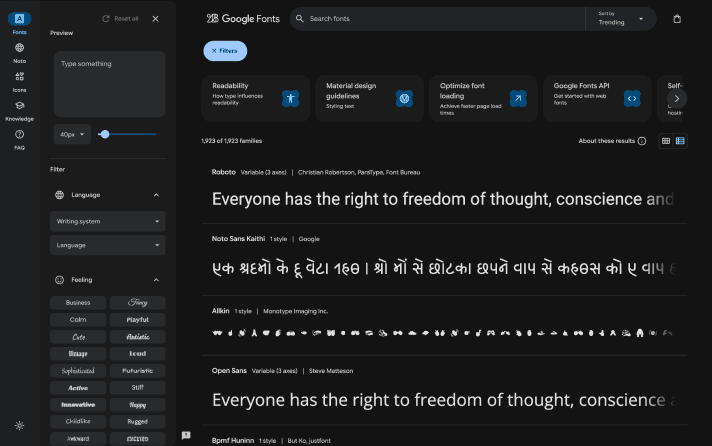Toggle the Futuristic feeling filter
Viewport: 712px width, 446px height.
pos(138,371)
